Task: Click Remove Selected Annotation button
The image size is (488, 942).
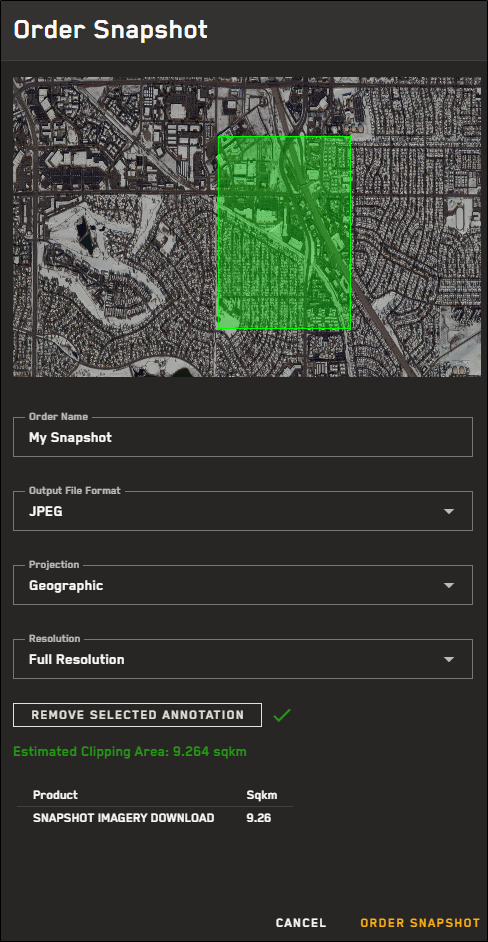Action: pyautogui.click(x=138, y=715)
